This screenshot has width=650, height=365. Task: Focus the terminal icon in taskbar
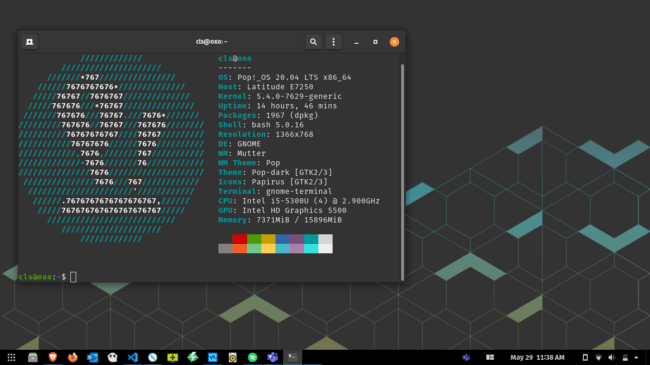pyautogui.click(x=292, y=357)
